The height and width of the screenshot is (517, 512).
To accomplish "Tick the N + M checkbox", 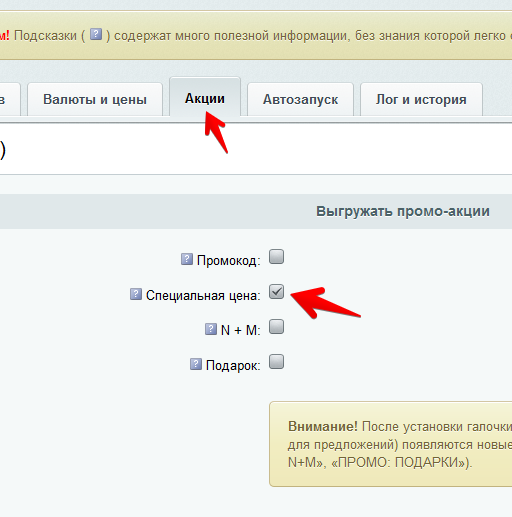I will [276, 327].
